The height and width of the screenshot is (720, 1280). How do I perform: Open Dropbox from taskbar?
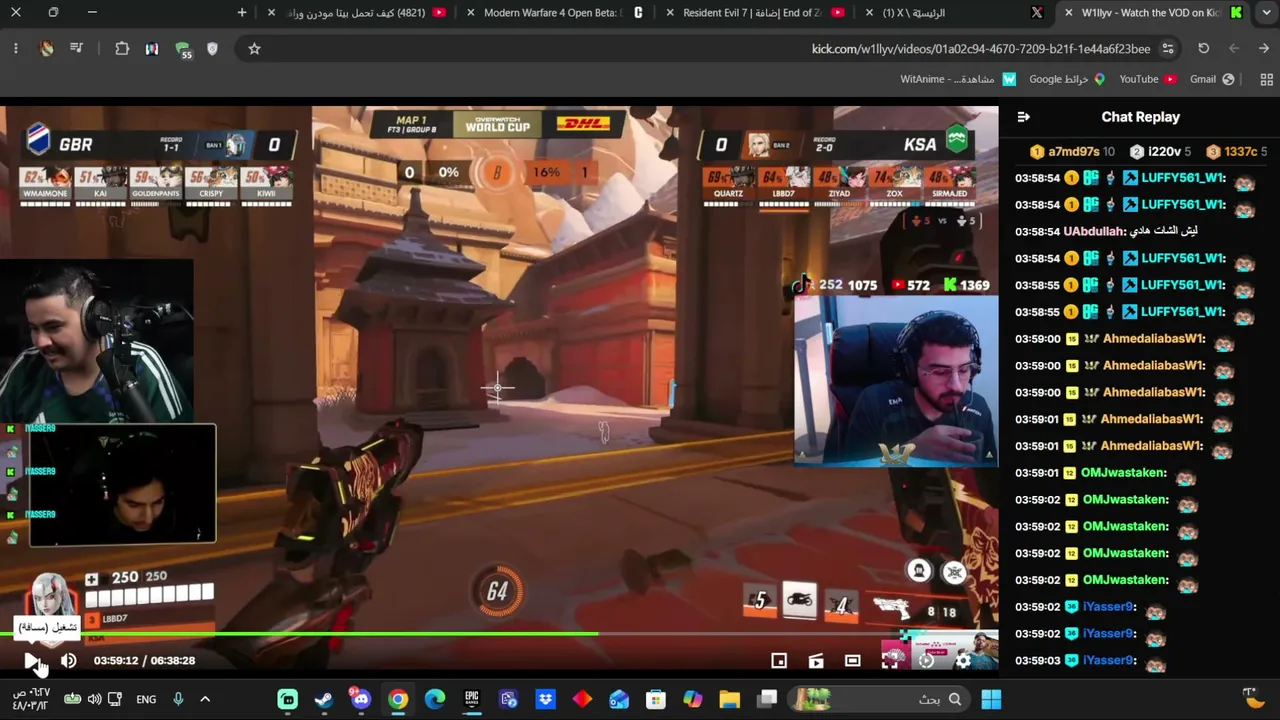(x=545, y=699)
